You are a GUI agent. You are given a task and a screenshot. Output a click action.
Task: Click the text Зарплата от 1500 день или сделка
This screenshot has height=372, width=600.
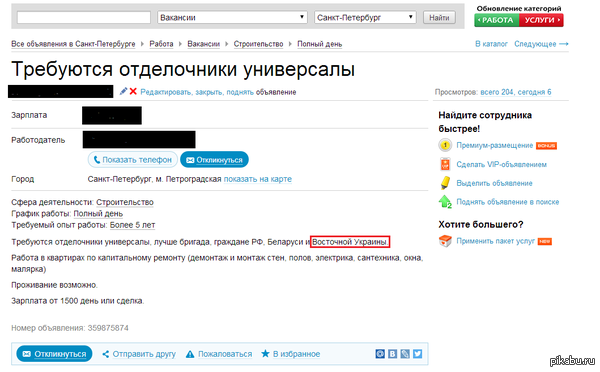click(x=78, y=301)
